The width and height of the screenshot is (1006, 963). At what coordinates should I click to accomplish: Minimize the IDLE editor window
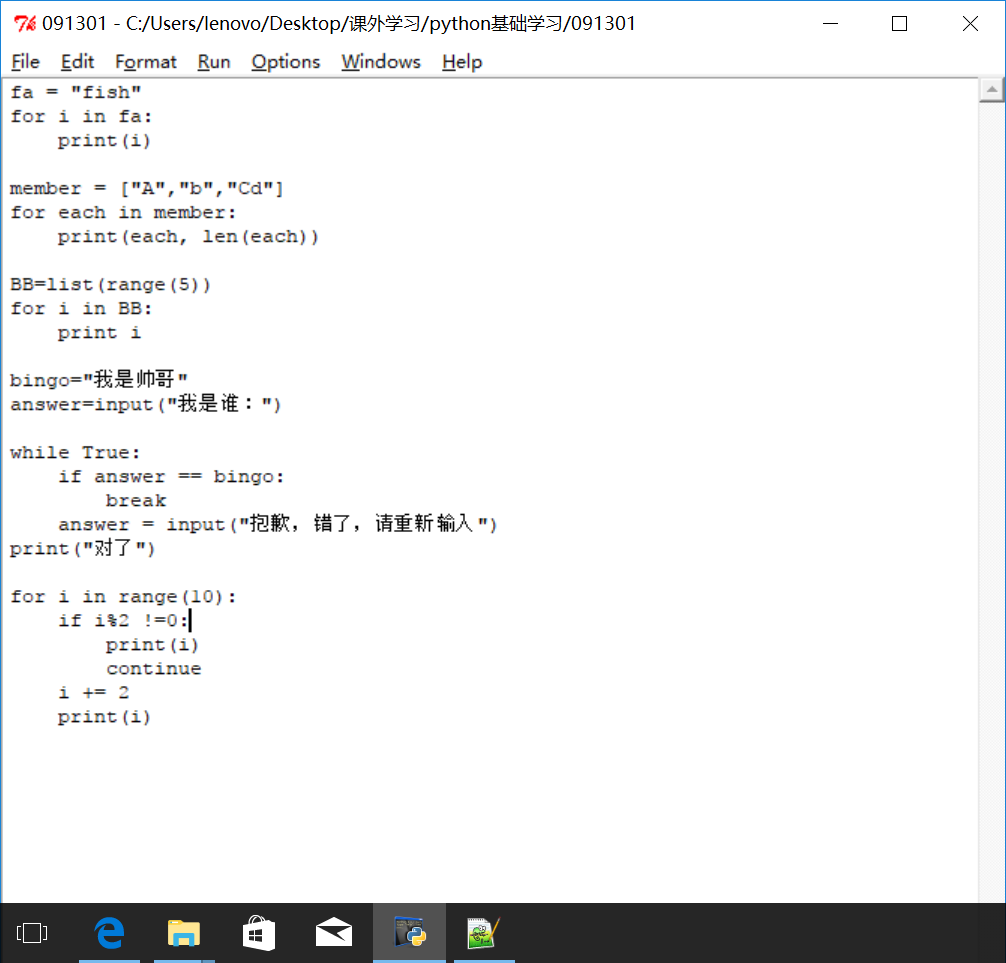[x=828, y=24]
